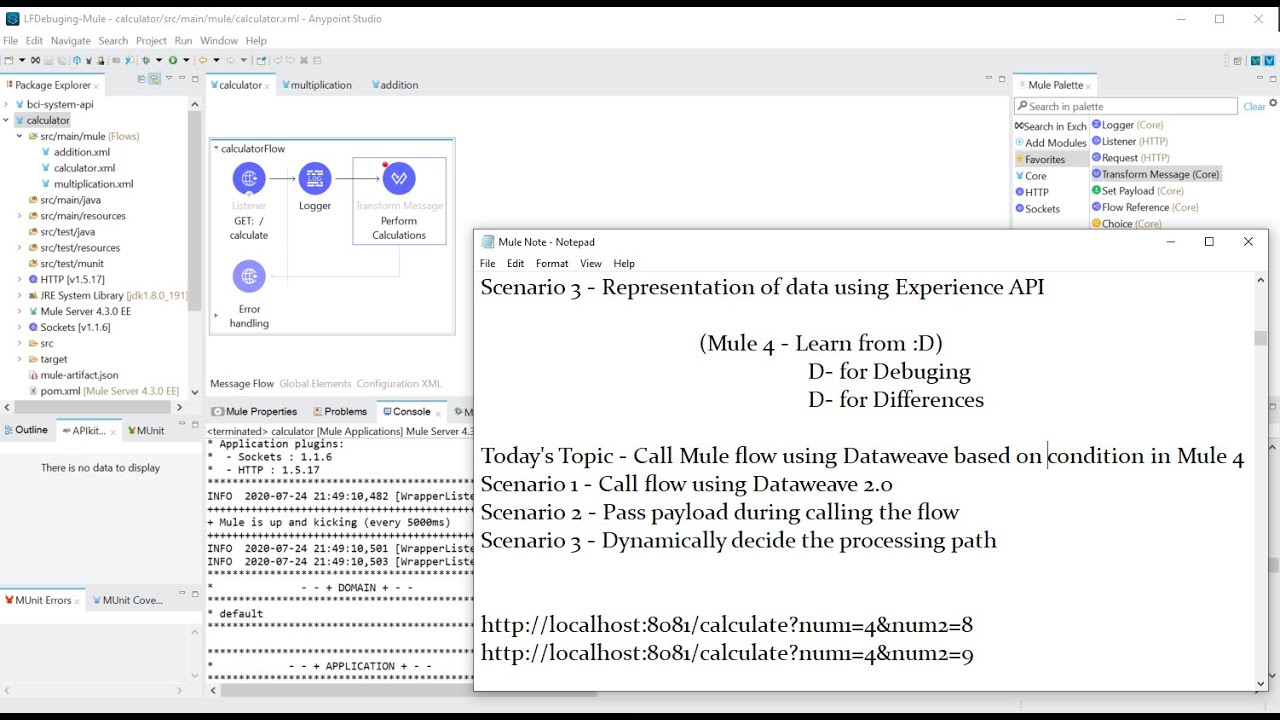This screenshot has height=720, width=1280.
Task: Open Anypoint Studio Run menu
Action: coord(183,41)
